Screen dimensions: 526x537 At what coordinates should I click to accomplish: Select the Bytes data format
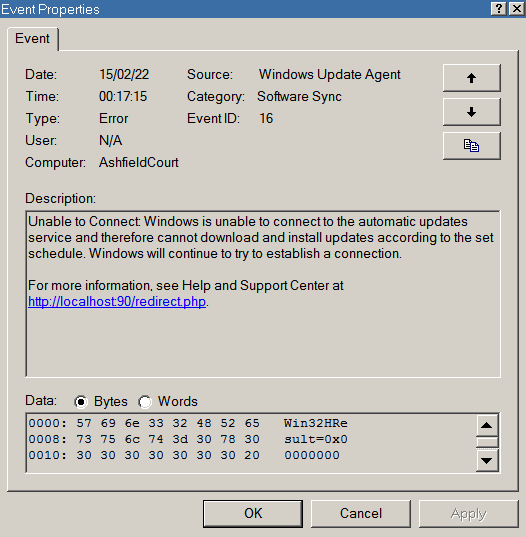coord(81,401)
